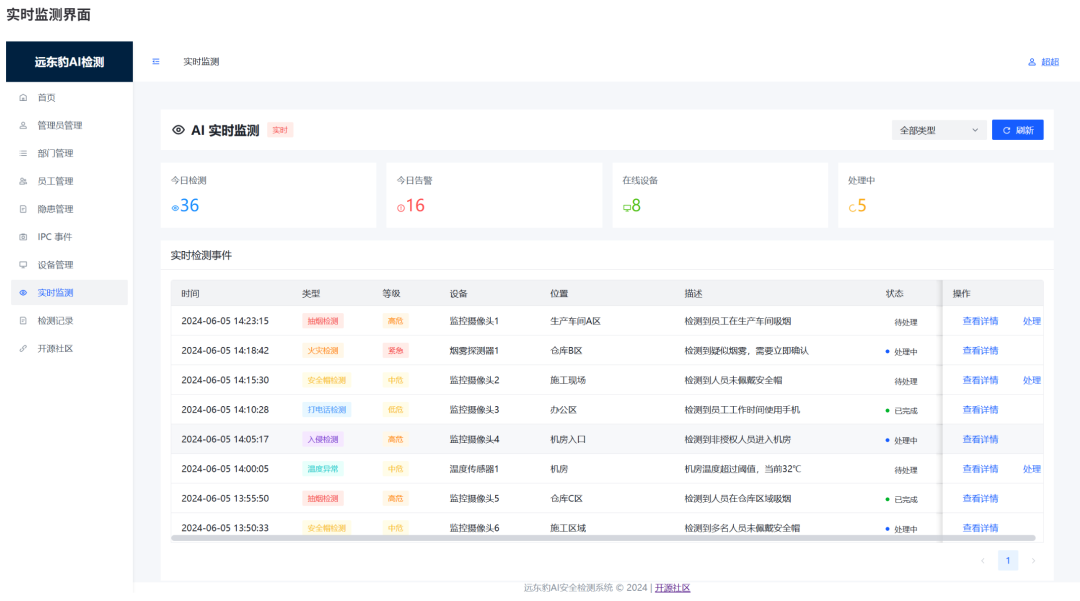Click 处理 for the 14:23:15 smoking event
Image resolution: width=1080 pixels, height=601 pixels.
(x=1031, y=321)
